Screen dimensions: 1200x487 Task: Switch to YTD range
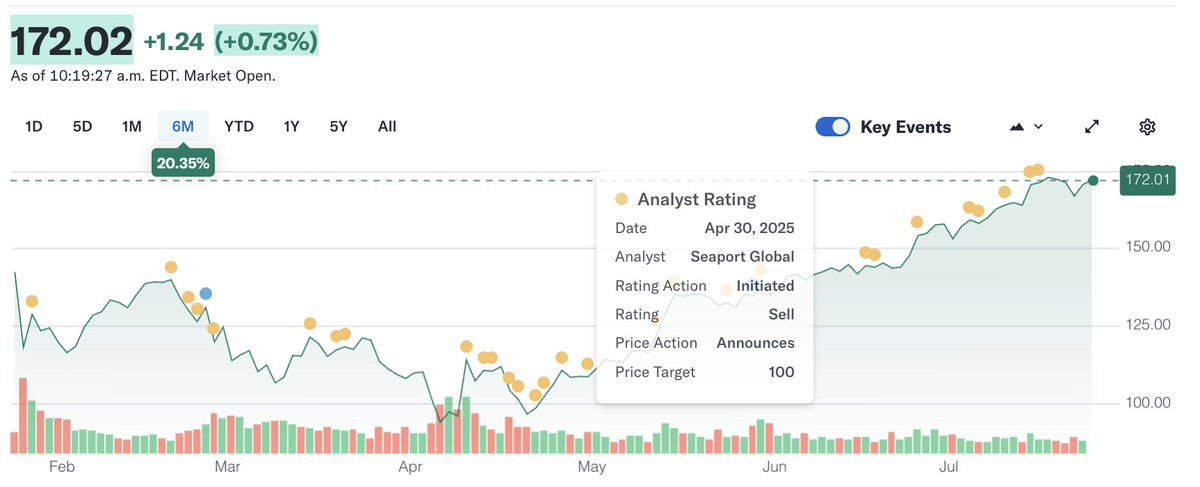coord(239,126)
